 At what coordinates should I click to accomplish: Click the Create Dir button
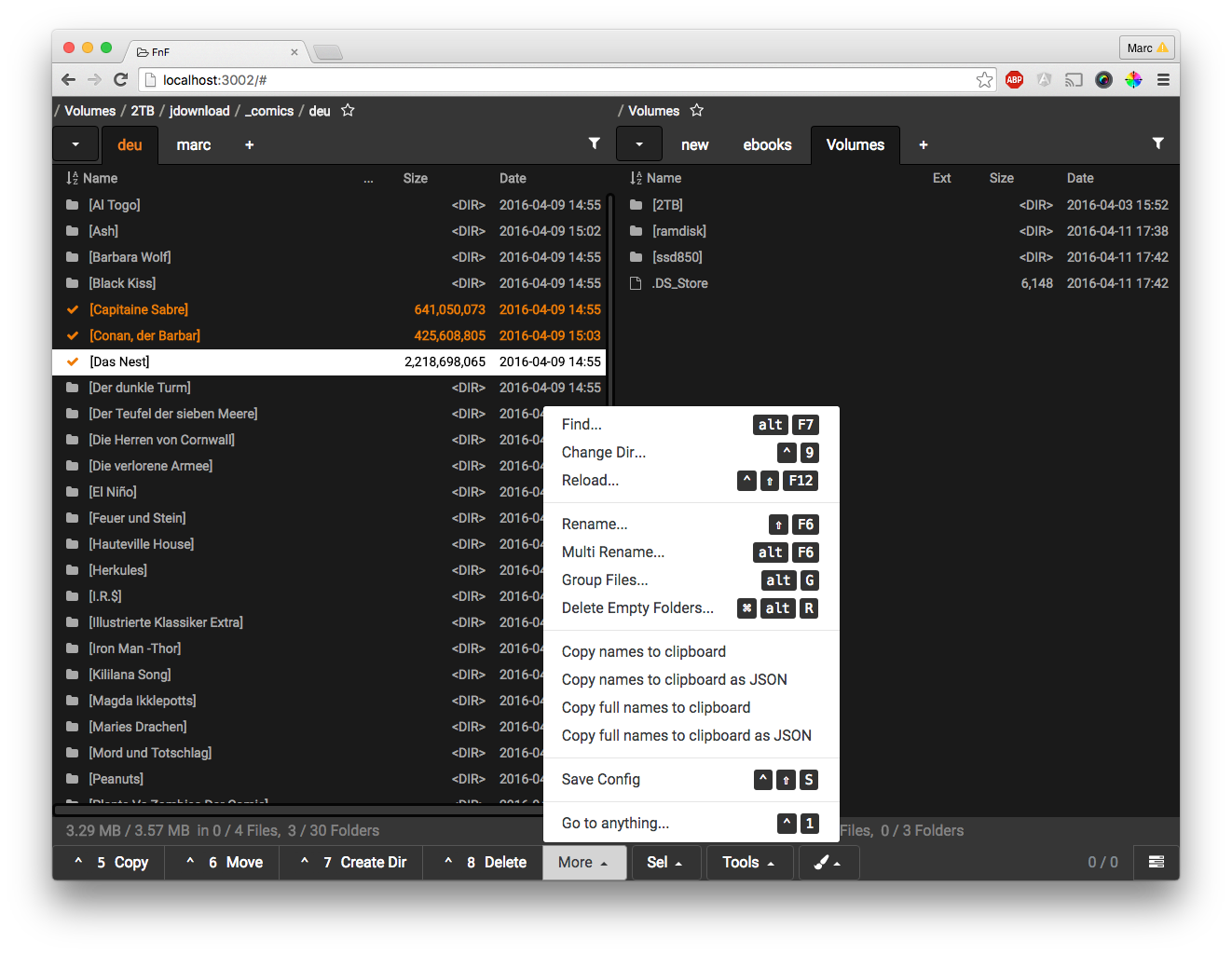point(351,863)
